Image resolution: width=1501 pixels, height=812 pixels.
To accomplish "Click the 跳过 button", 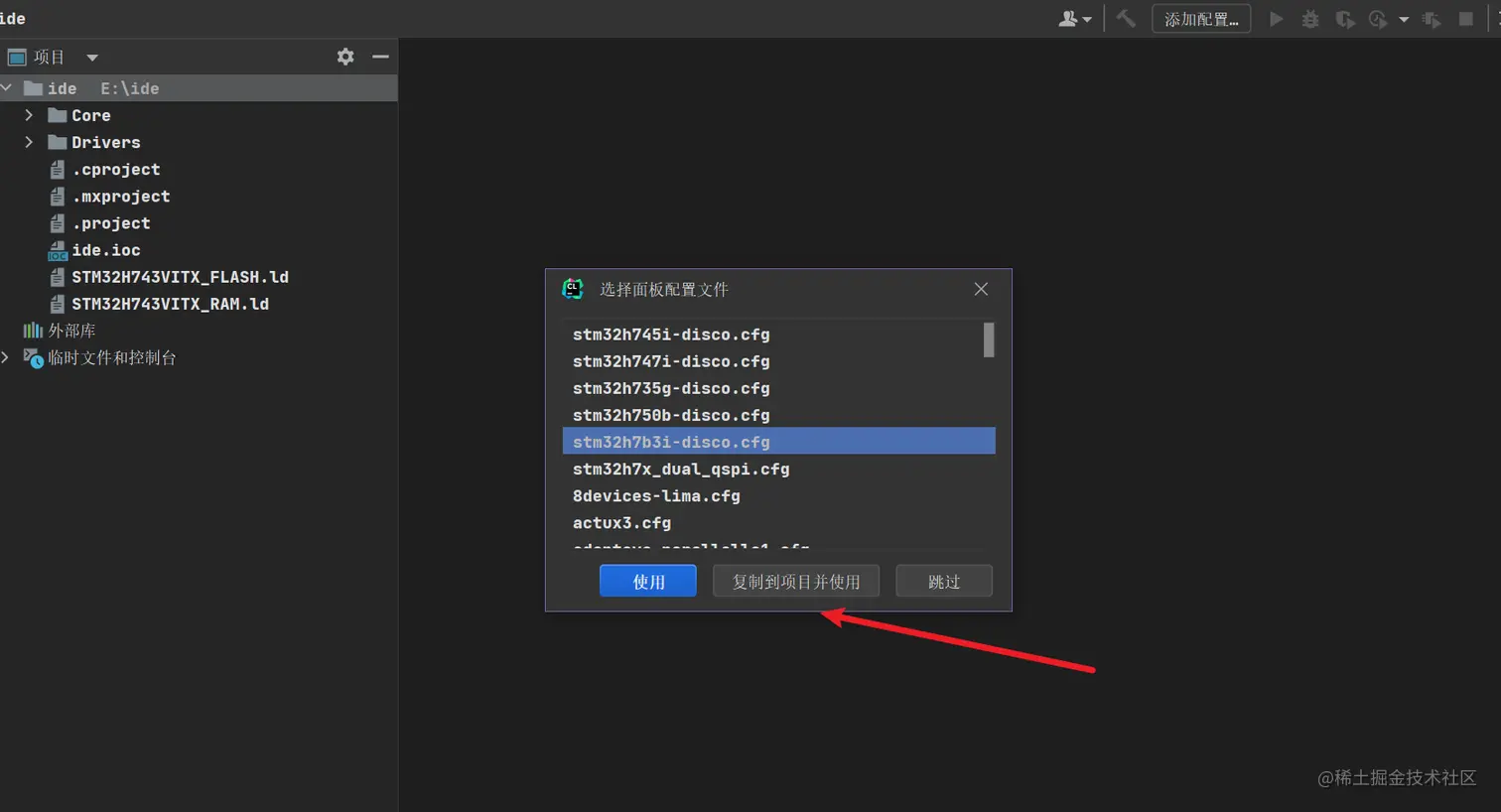I will tap(944, 581).
